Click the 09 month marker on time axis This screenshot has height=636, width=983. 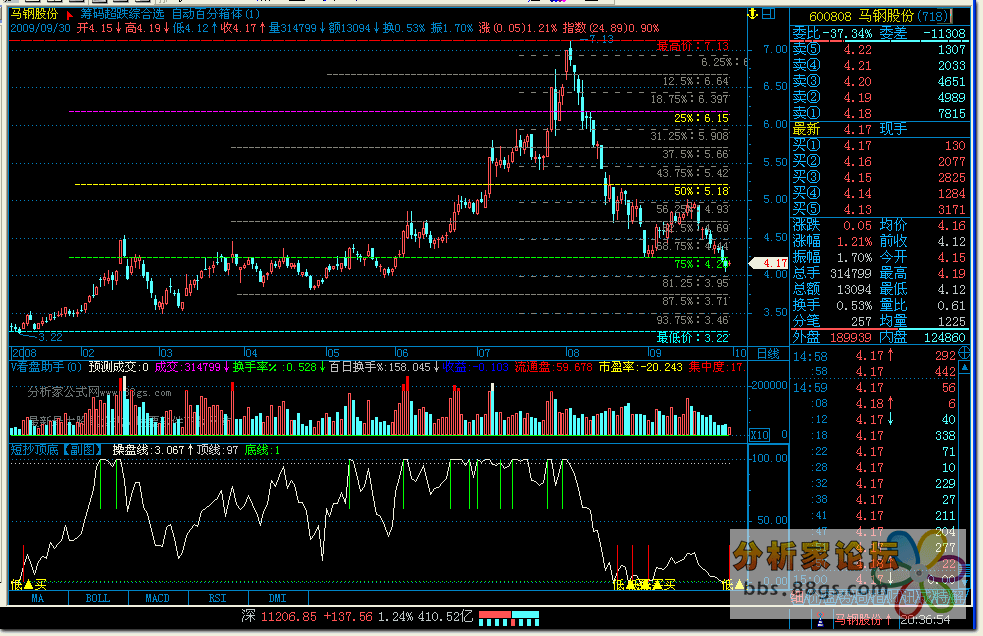[x=654, y=353]
